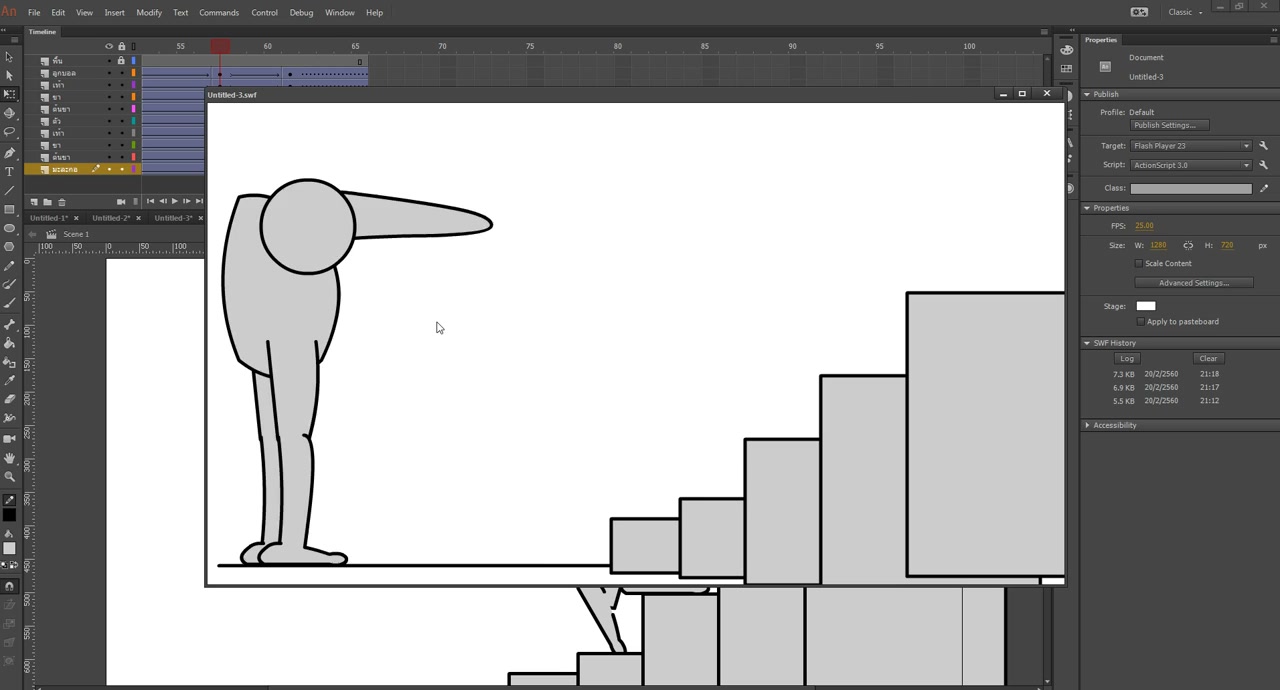The height and width of the screenshot is (690, 1280).
Task: Select the Text tool in the toolbar
Action: (9, 171)
